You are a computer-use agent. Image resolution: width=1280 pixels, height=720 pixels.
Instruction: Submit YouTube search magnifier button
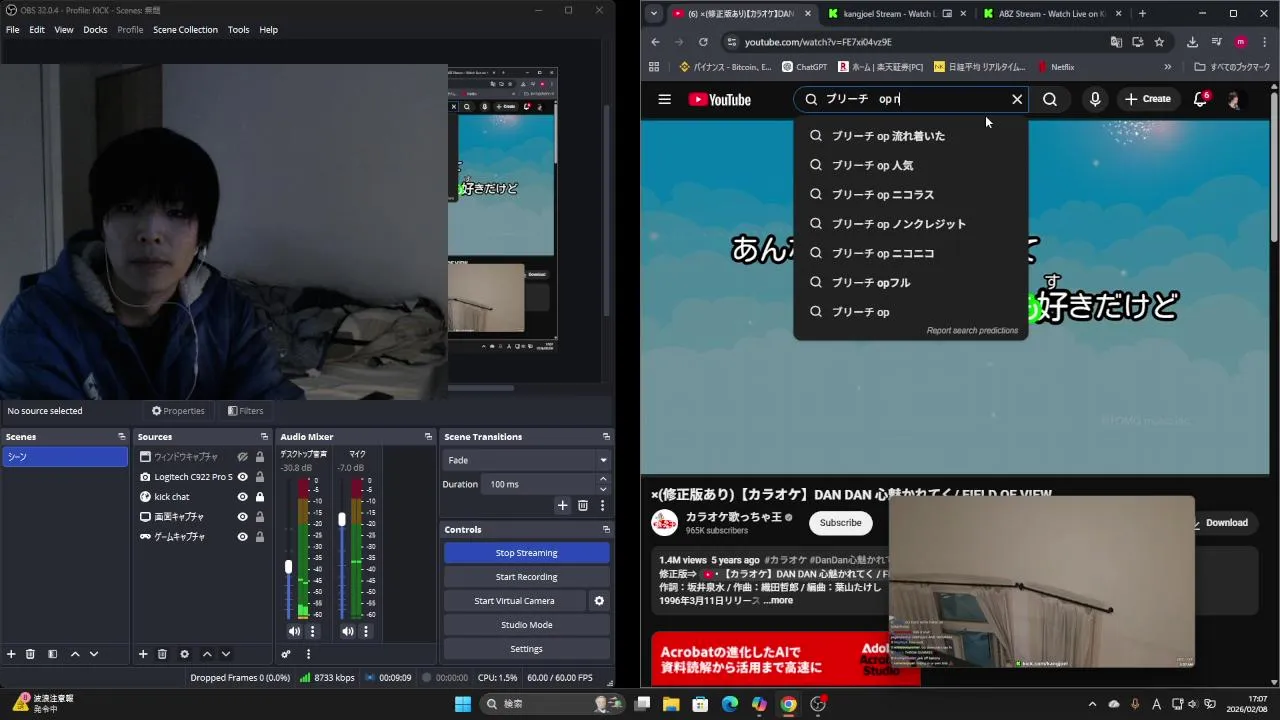point(1050,99)
